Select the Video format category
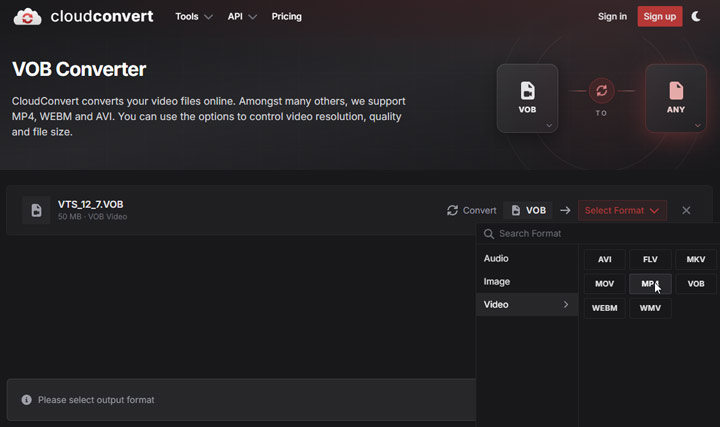Screen dimensions: 720x427 527,304
